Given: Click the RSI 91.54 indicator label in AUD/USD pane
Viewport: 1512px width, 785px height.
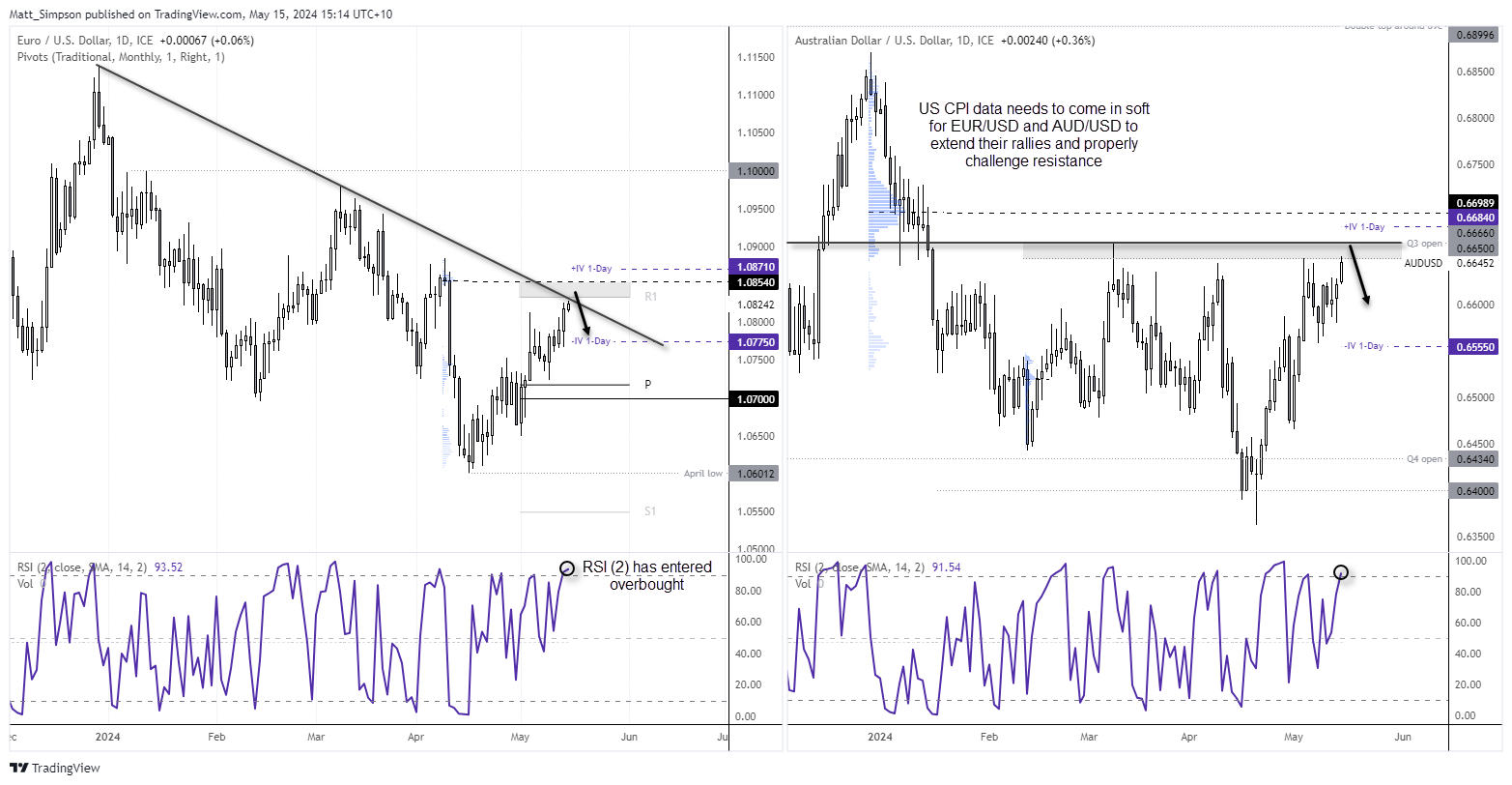Looking at the screenshot, I should point(877,567).
